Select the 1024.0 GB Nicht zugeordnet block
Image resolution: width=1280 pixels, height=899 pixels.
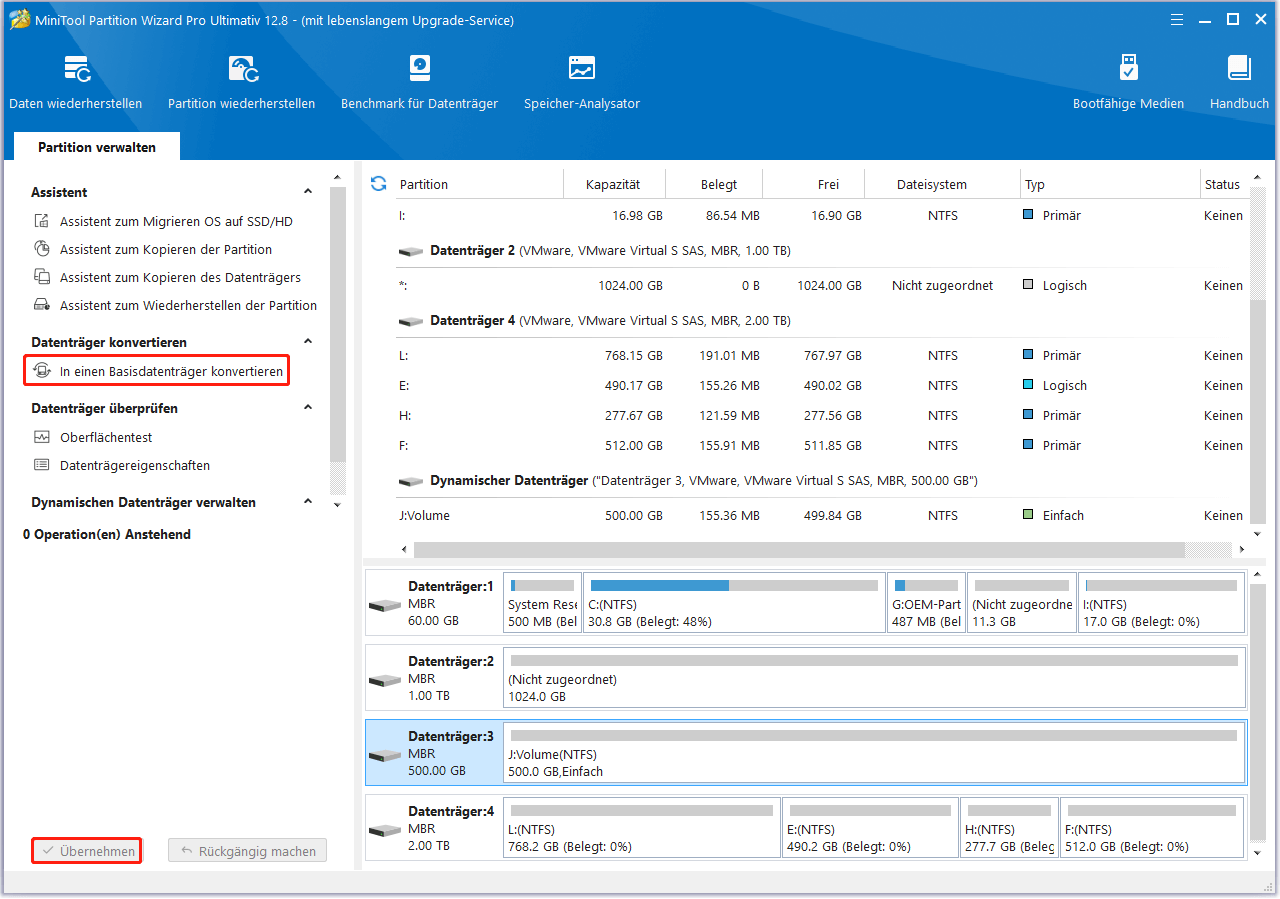(x=875, y=678)
